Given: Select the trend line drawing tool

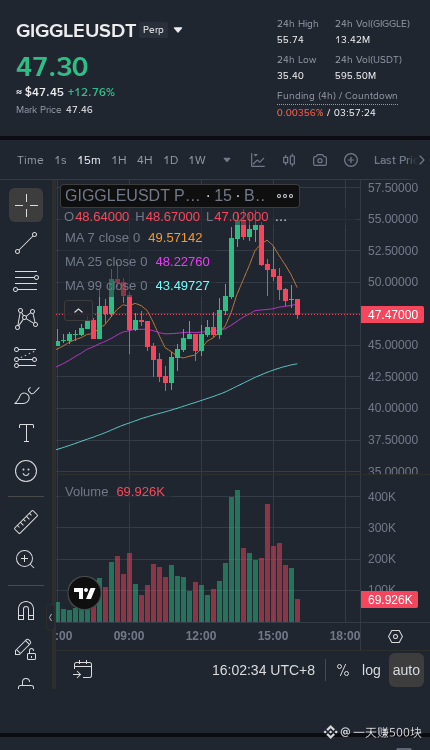Looking at the screenshot, I should coord(26,243).
